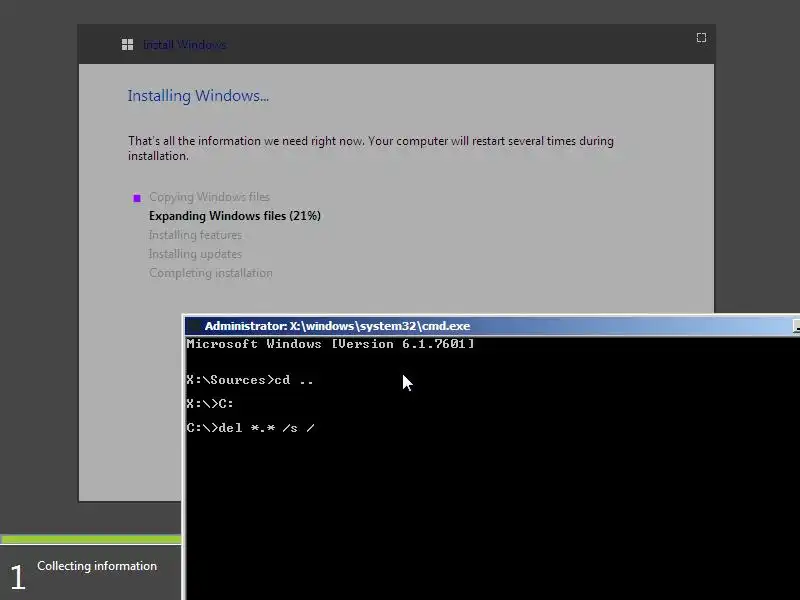Click the step number 1 at the bottom
800x600 pixels.
[x=18, y=578]
